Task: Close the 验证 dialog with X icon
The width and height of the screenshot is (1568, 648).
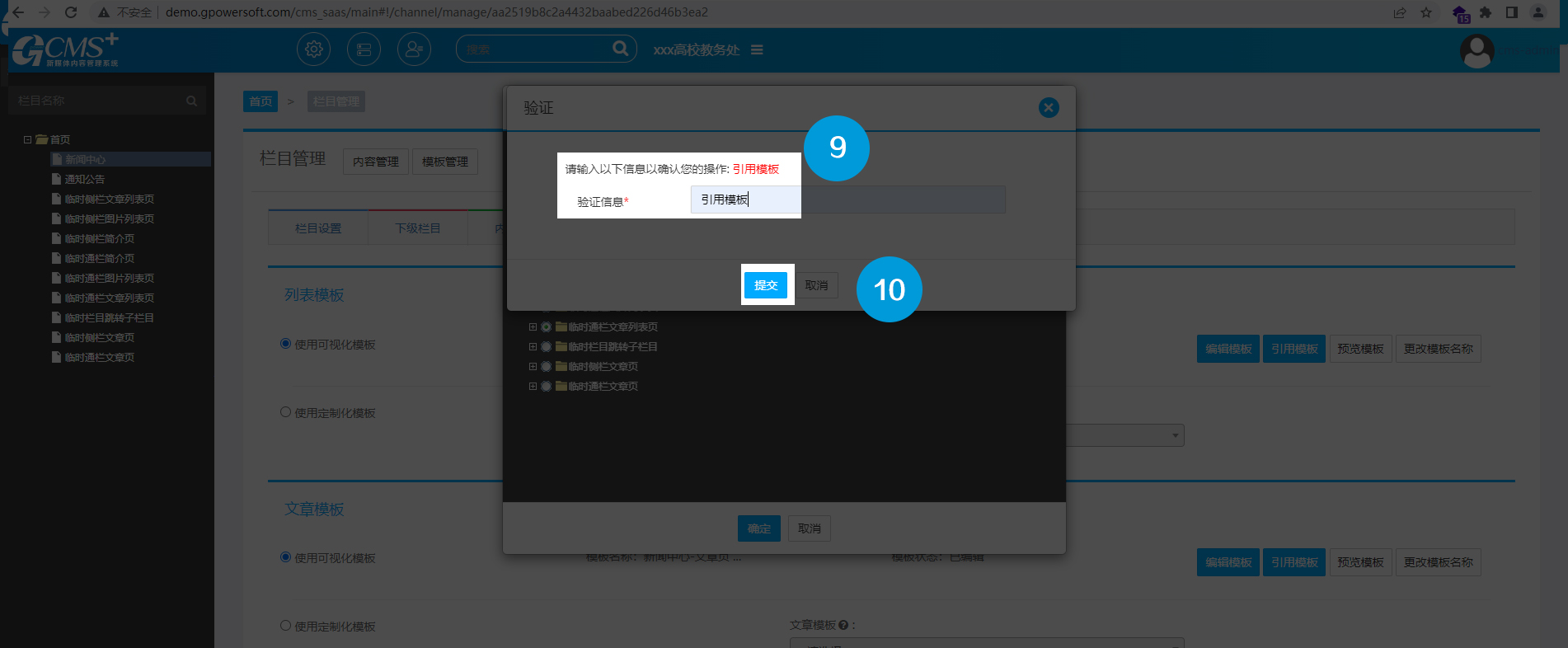Action: tap(1049, 108)
